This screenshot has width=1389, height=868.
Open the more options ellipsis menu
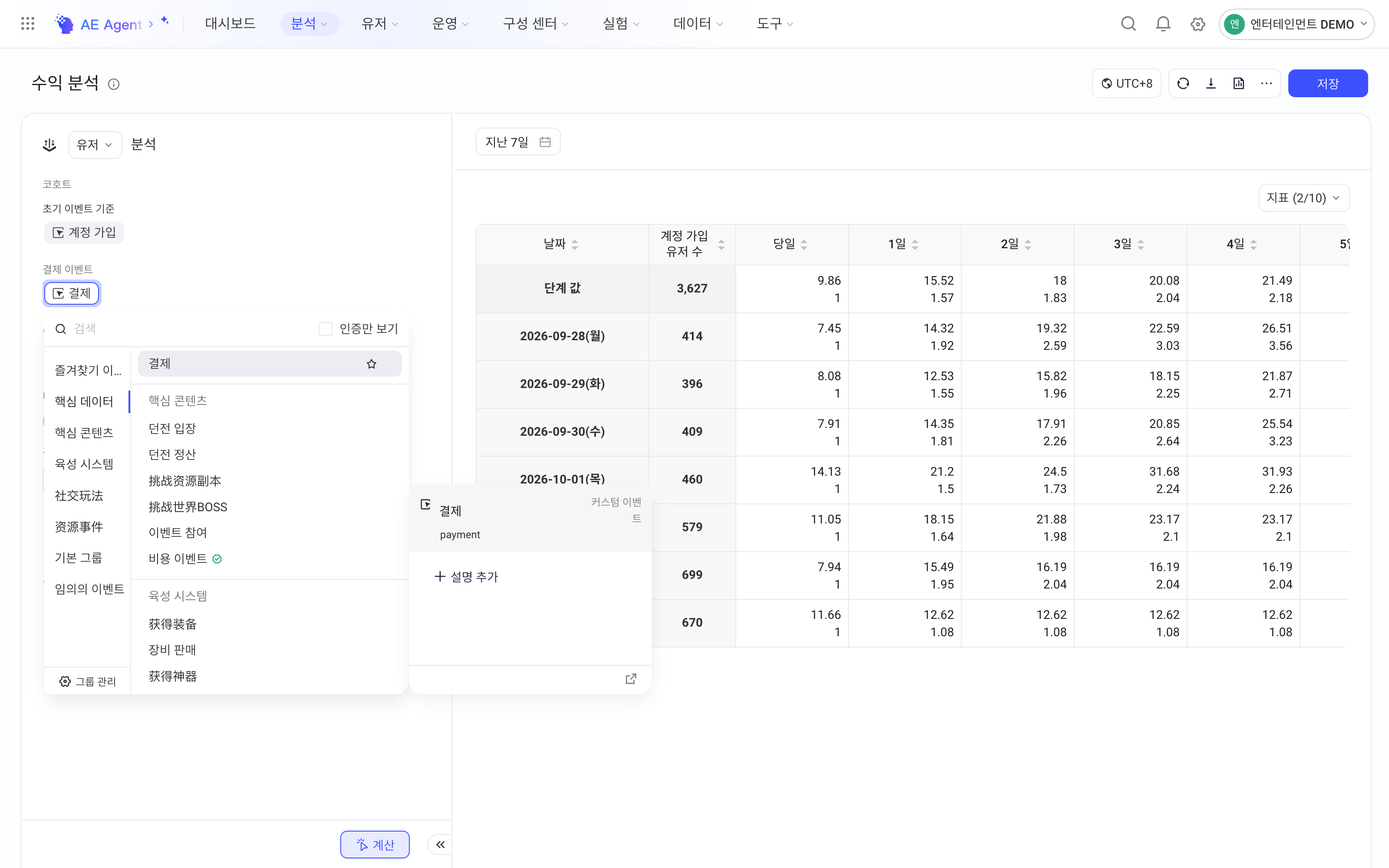(1266, 84)
